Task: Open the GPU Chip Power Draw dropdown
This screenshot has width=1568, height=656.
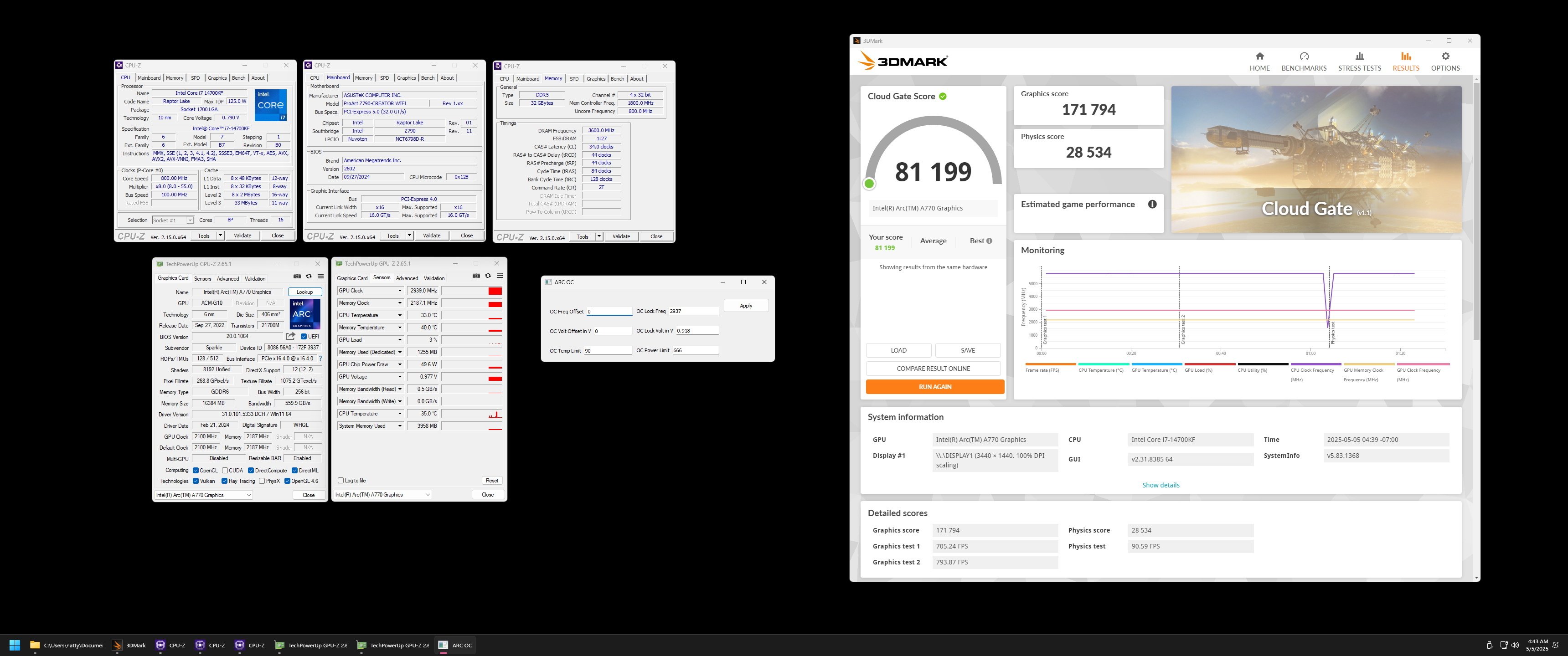Action: [400, 364]
